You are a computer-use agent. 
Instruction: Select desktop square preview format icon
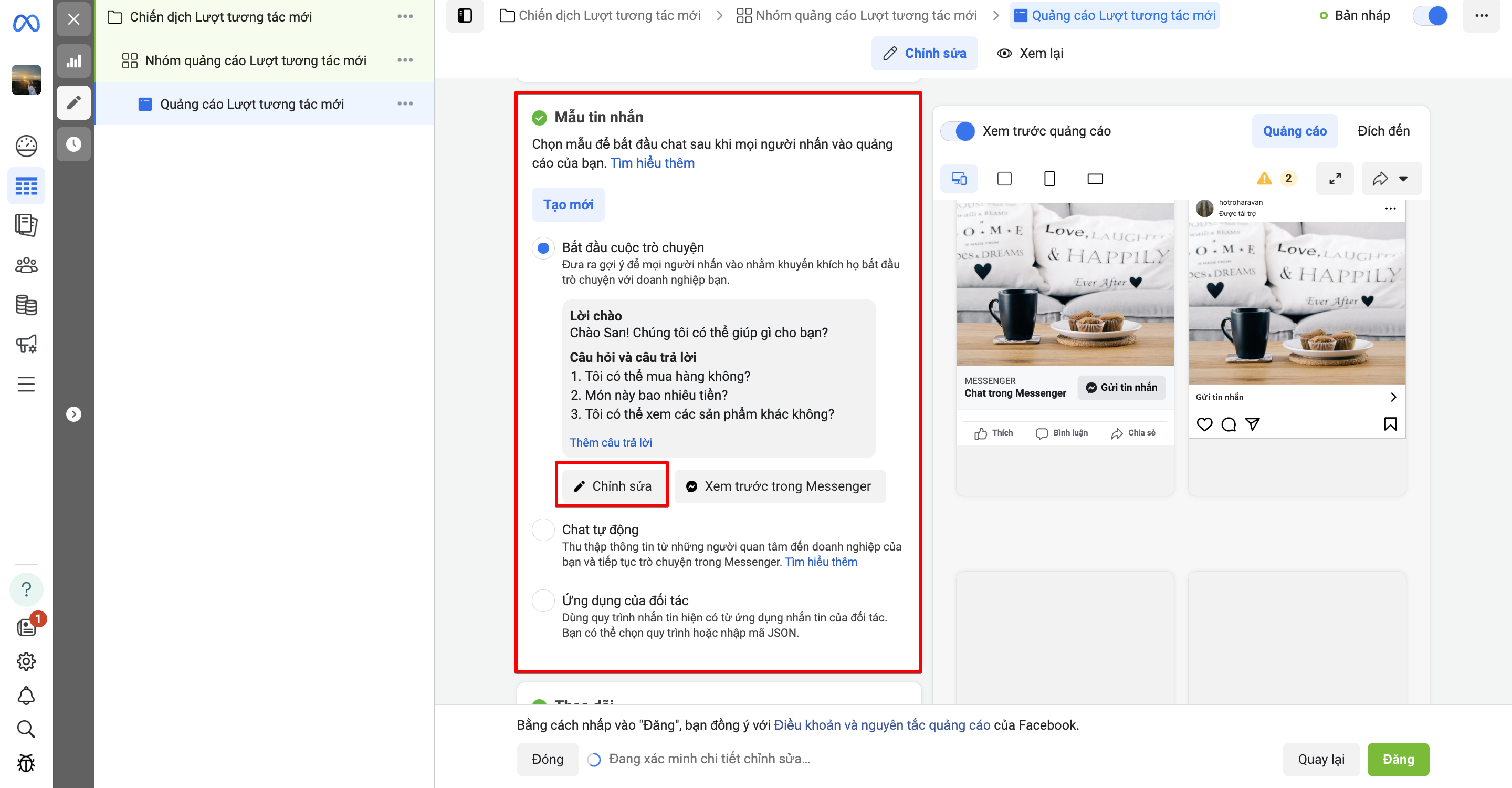point(1004,179)
